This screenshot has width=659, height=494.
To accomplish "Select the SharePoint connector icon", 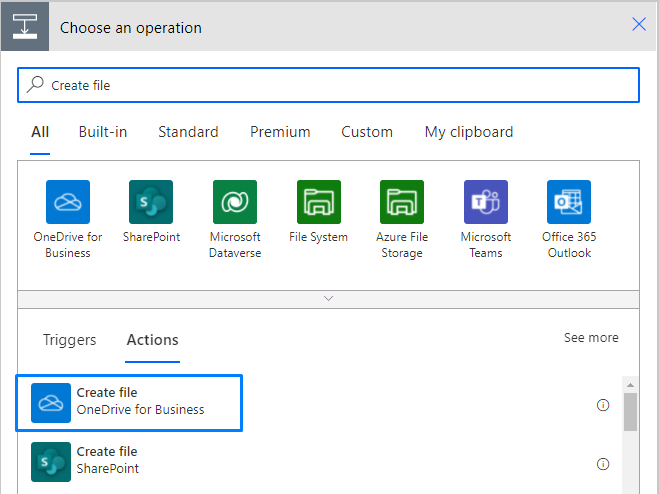I will click(151, 202).
